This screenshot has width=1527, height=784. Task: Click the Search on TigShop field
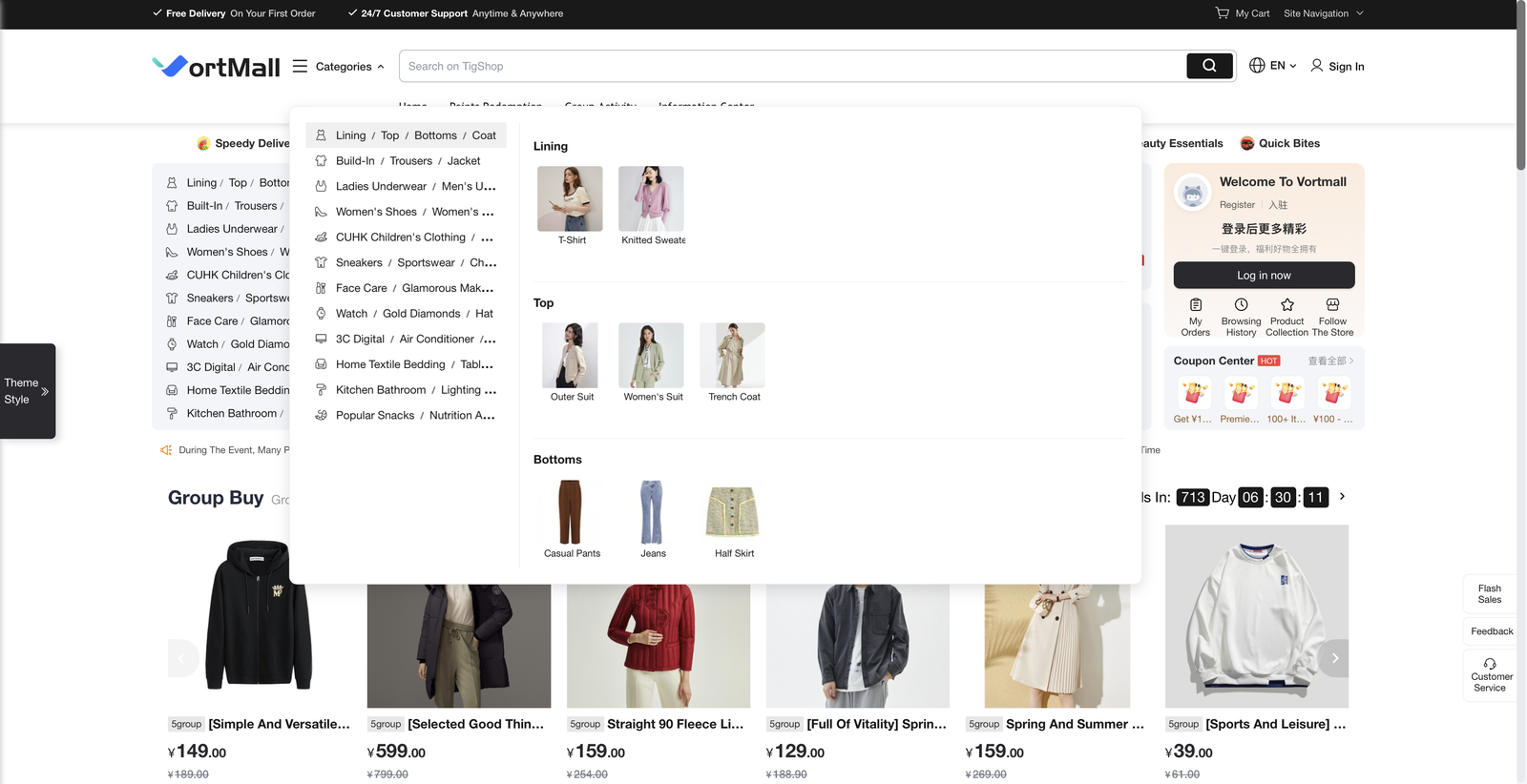click(x=792, y=66)
